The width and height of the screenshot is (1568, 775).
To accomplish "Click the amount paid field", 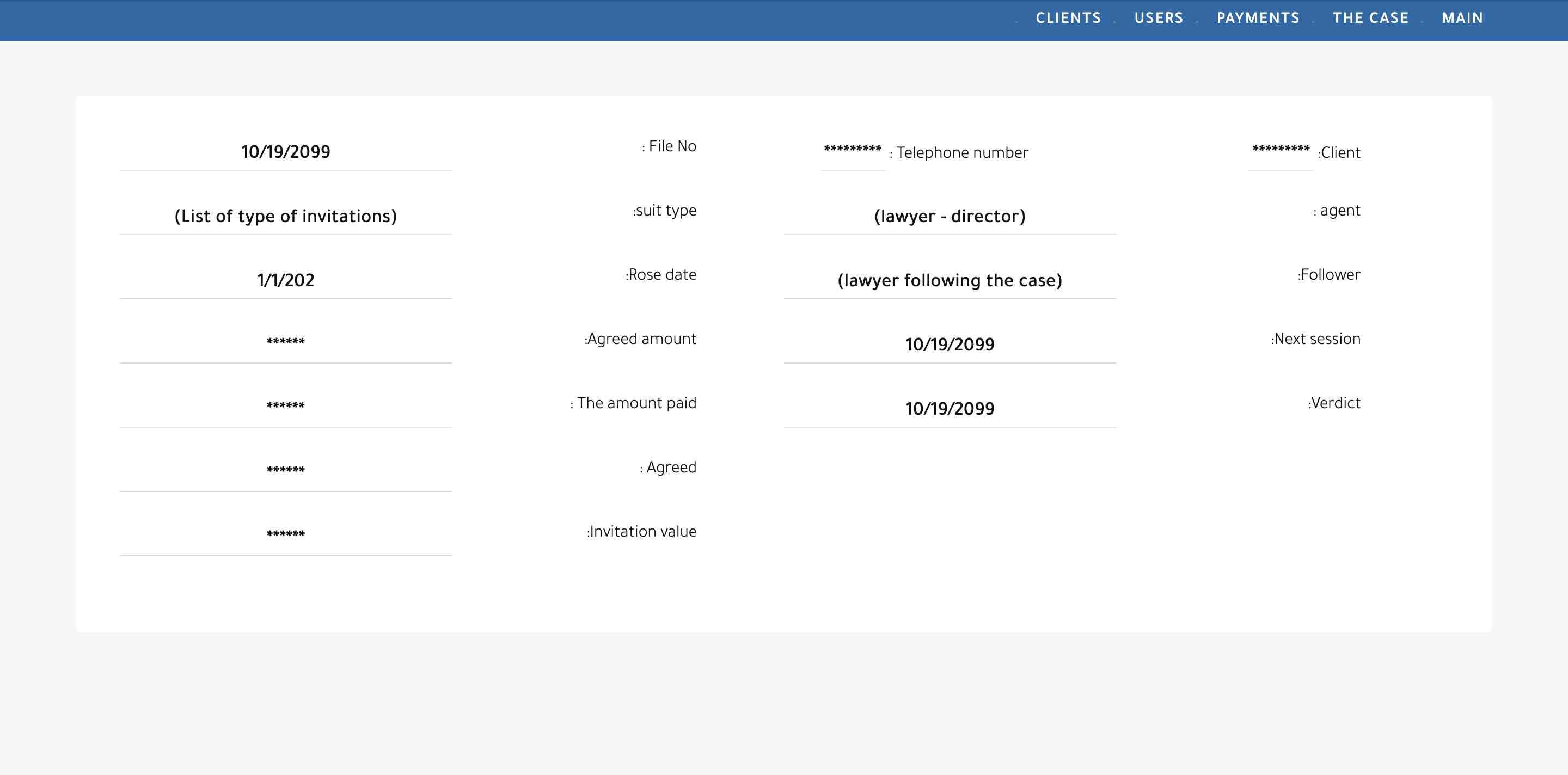I will [285, 407].
